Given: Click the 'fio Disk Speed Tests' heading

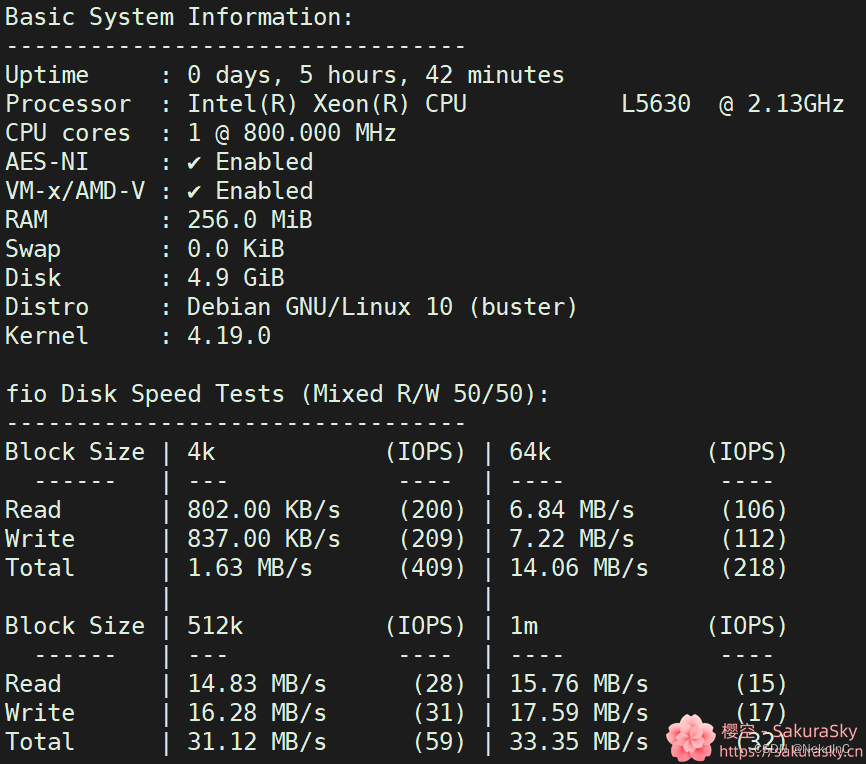Looking at the screenshot, I should pyautogui.click(x=277, y=394).
